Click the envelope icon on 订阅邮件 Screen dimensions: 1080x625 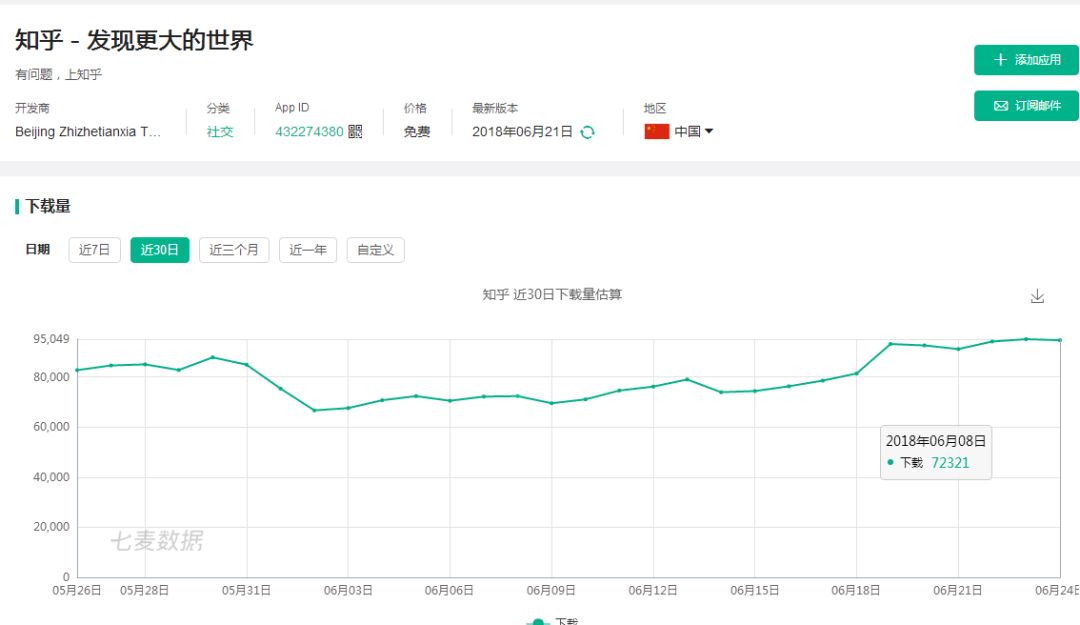coord(1001,105)
